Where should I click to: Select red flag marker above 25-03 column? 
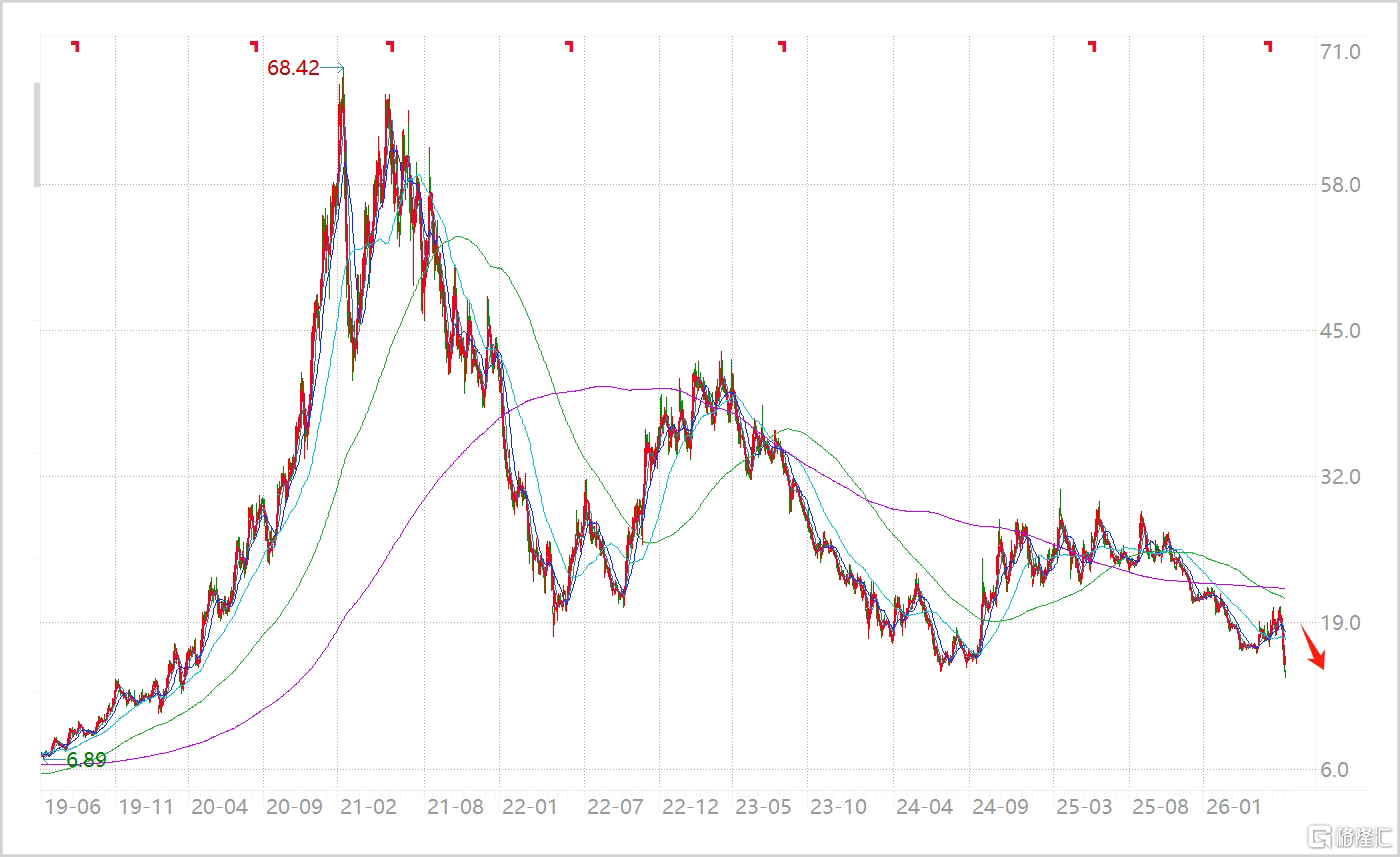pyautogui.click(x=1093, y=46)
